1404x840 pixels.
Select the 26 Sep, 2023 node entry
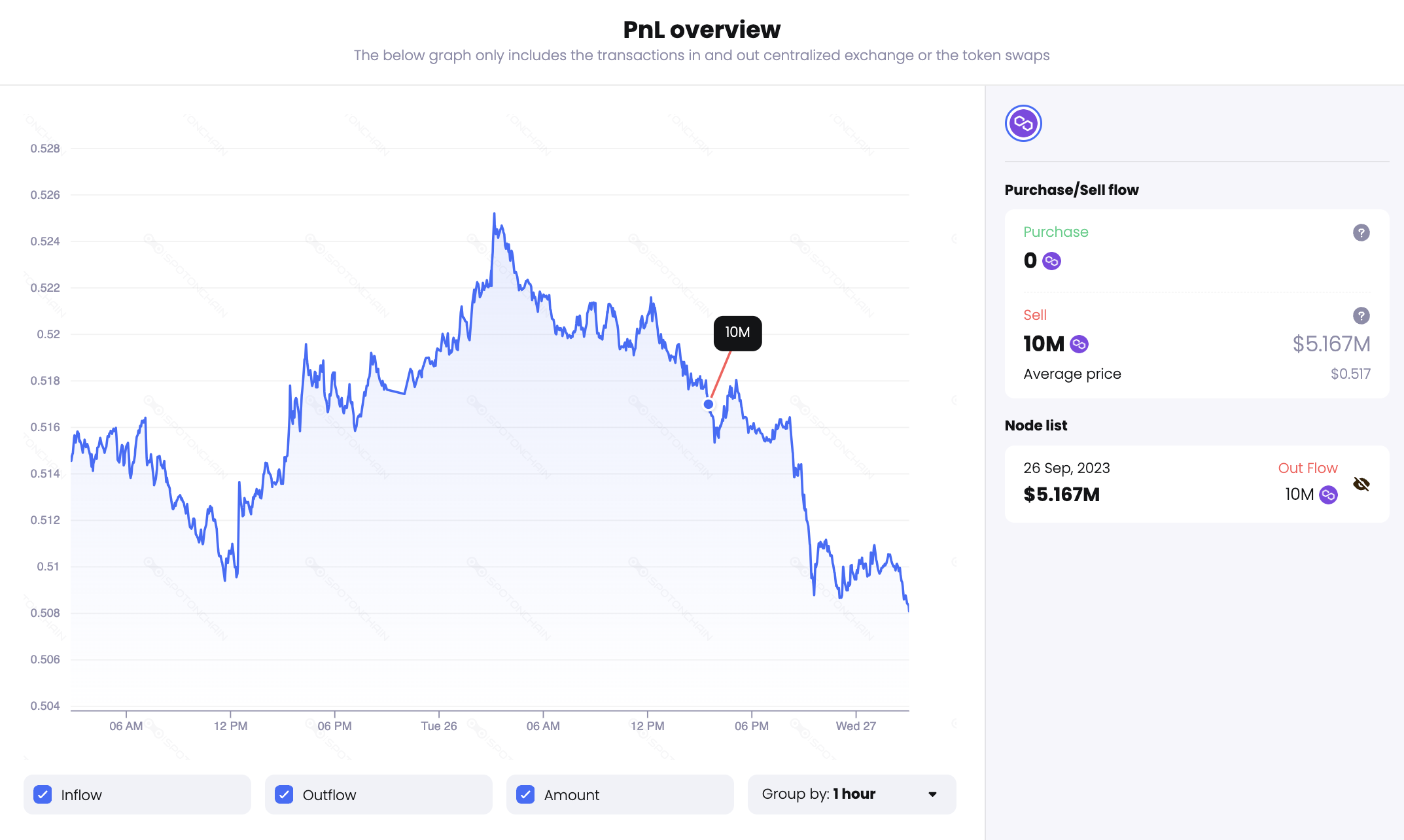pos(1066,468)
